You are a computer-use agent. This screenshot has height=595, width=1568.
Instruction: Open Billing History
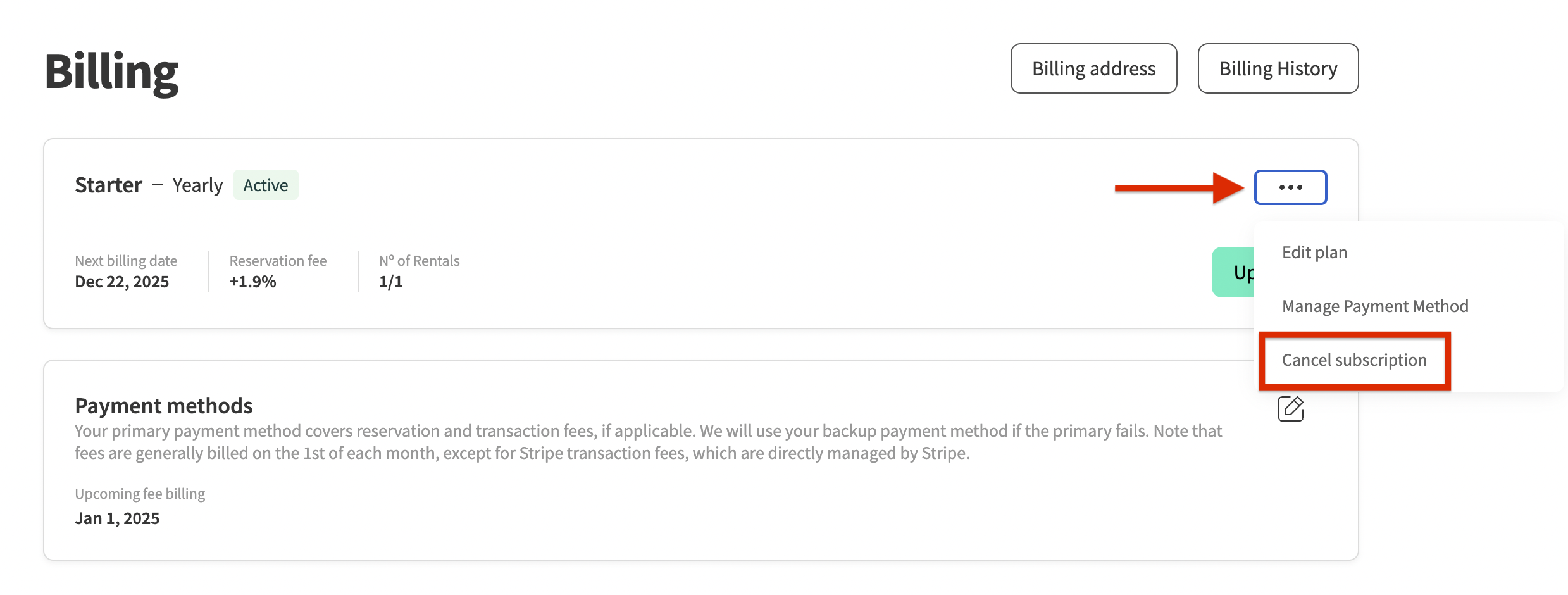click(x=1278, y=68)
